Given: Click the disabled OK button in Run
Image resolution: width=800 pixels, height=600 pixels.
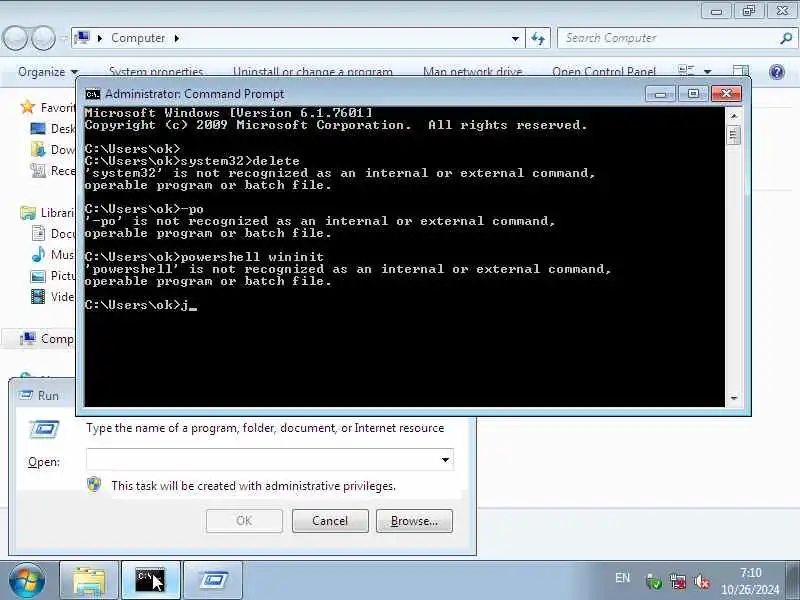Looking at the screenshot, I should coord(244,521).
